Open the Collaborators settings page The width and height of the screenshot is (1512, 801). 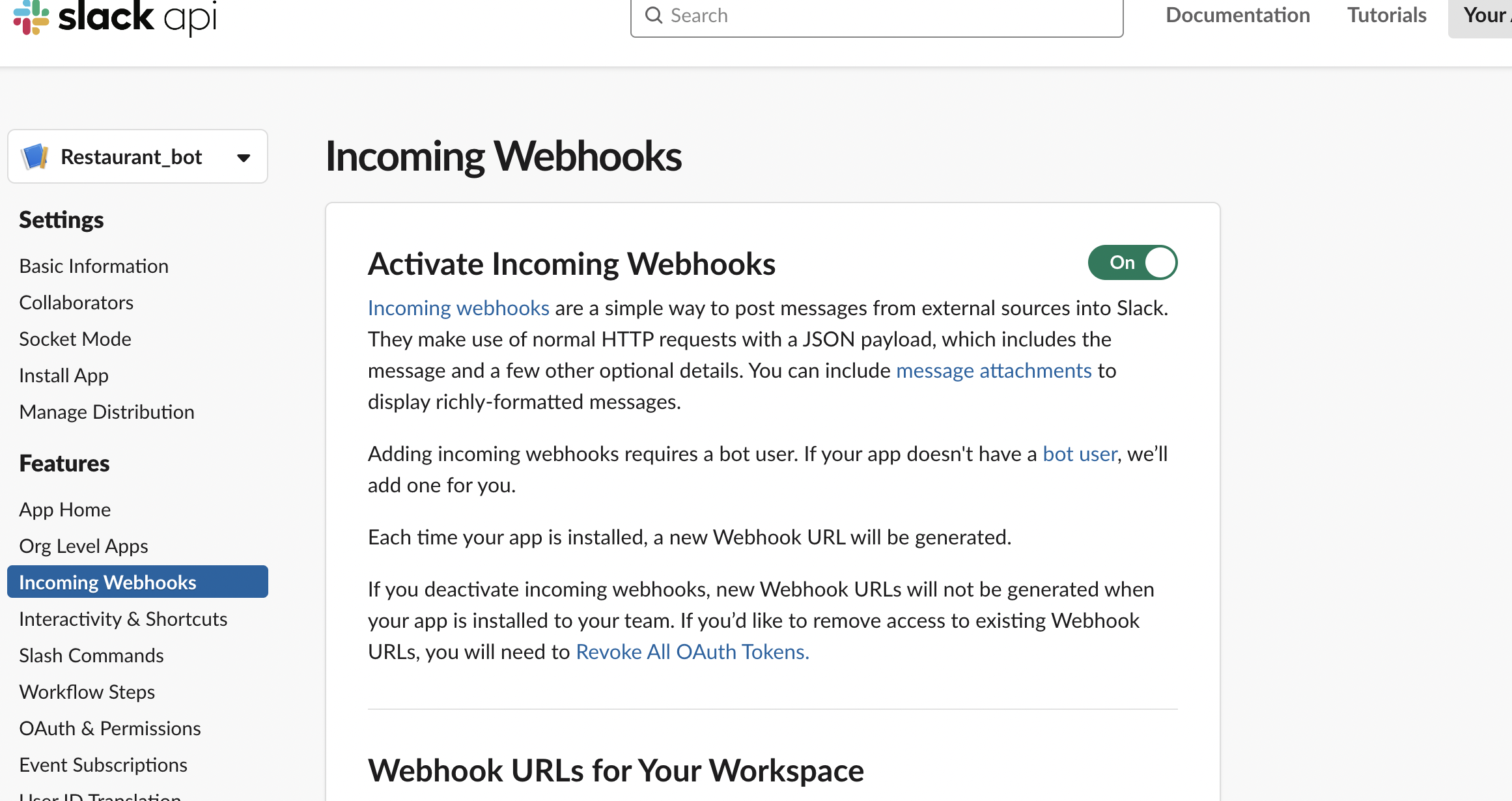pyautogui.click(x=76, y=302)
